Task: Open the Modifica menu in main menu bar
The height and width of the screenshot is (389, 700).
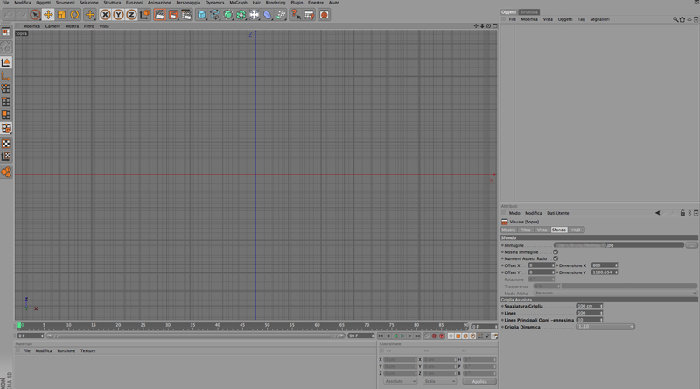Action: pos(23,3)
